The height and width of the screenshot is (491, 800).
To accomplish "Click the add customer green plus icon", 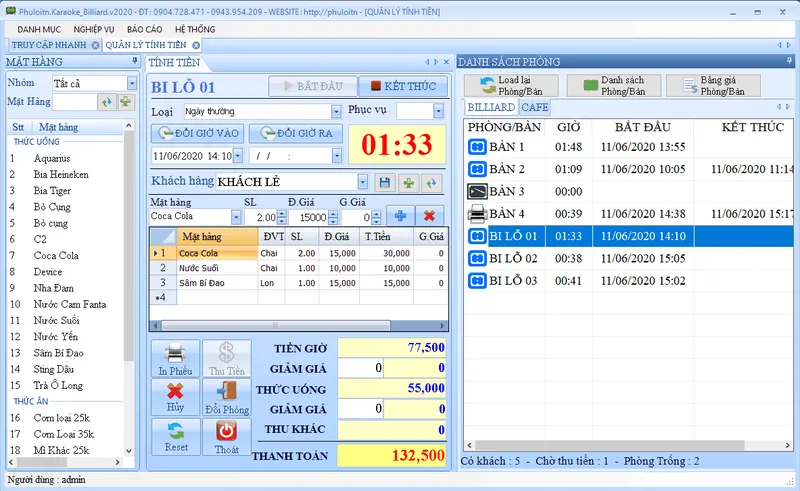I will click(x=408, y=183).
